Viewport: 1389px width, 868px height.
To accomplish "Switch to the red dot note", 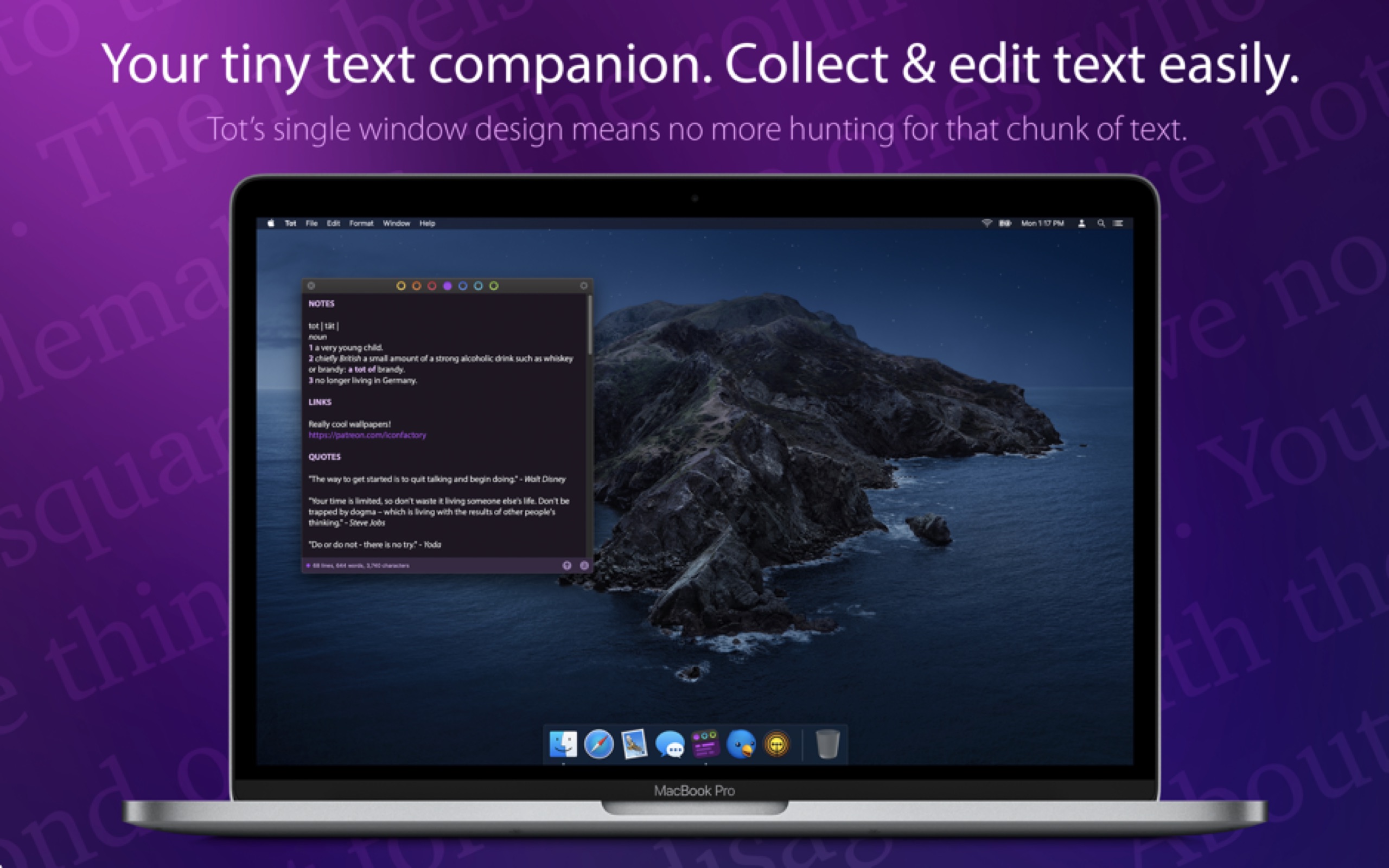I will click(x=432, y=286).
